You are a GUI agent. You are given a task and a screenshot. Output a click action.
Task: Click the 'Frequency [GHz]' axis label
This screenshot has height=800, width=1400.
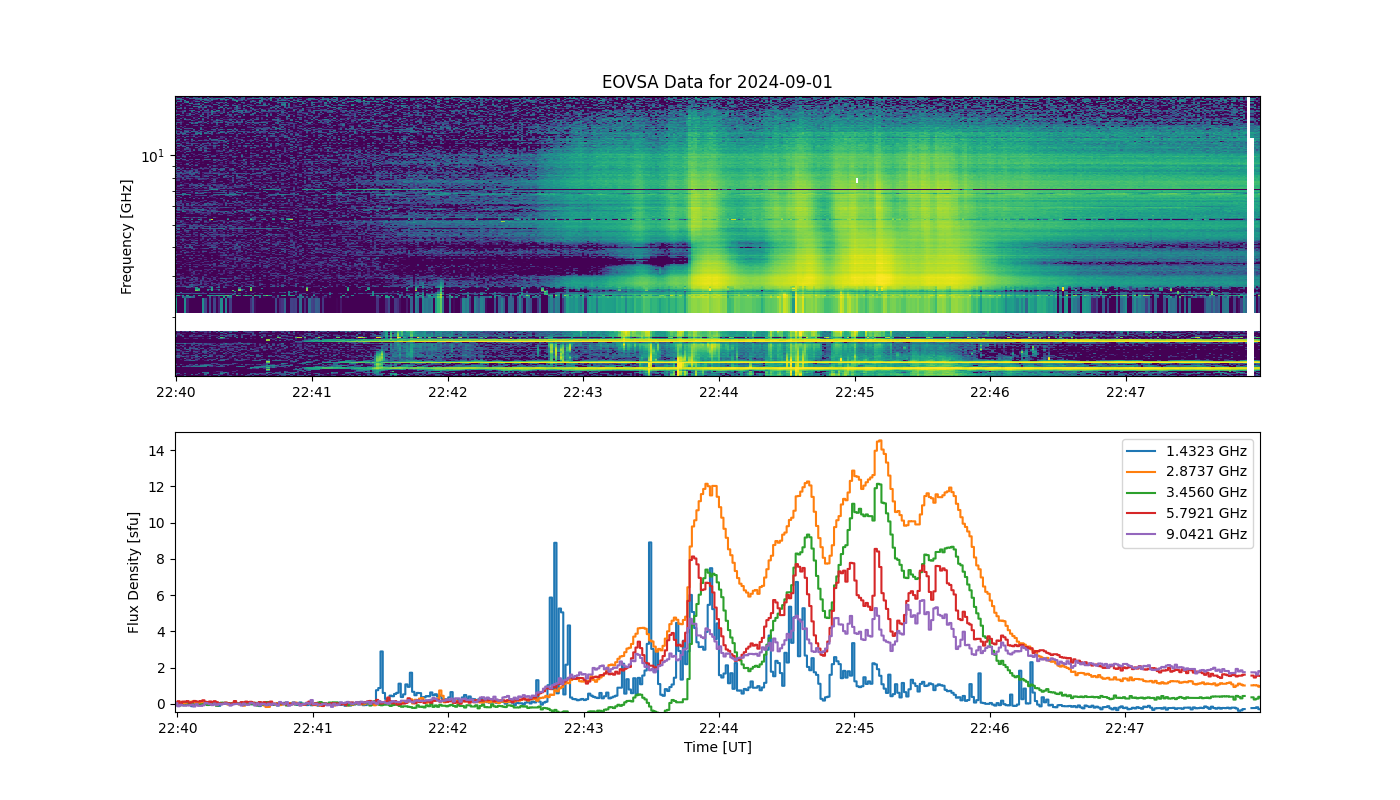point(127,237)
